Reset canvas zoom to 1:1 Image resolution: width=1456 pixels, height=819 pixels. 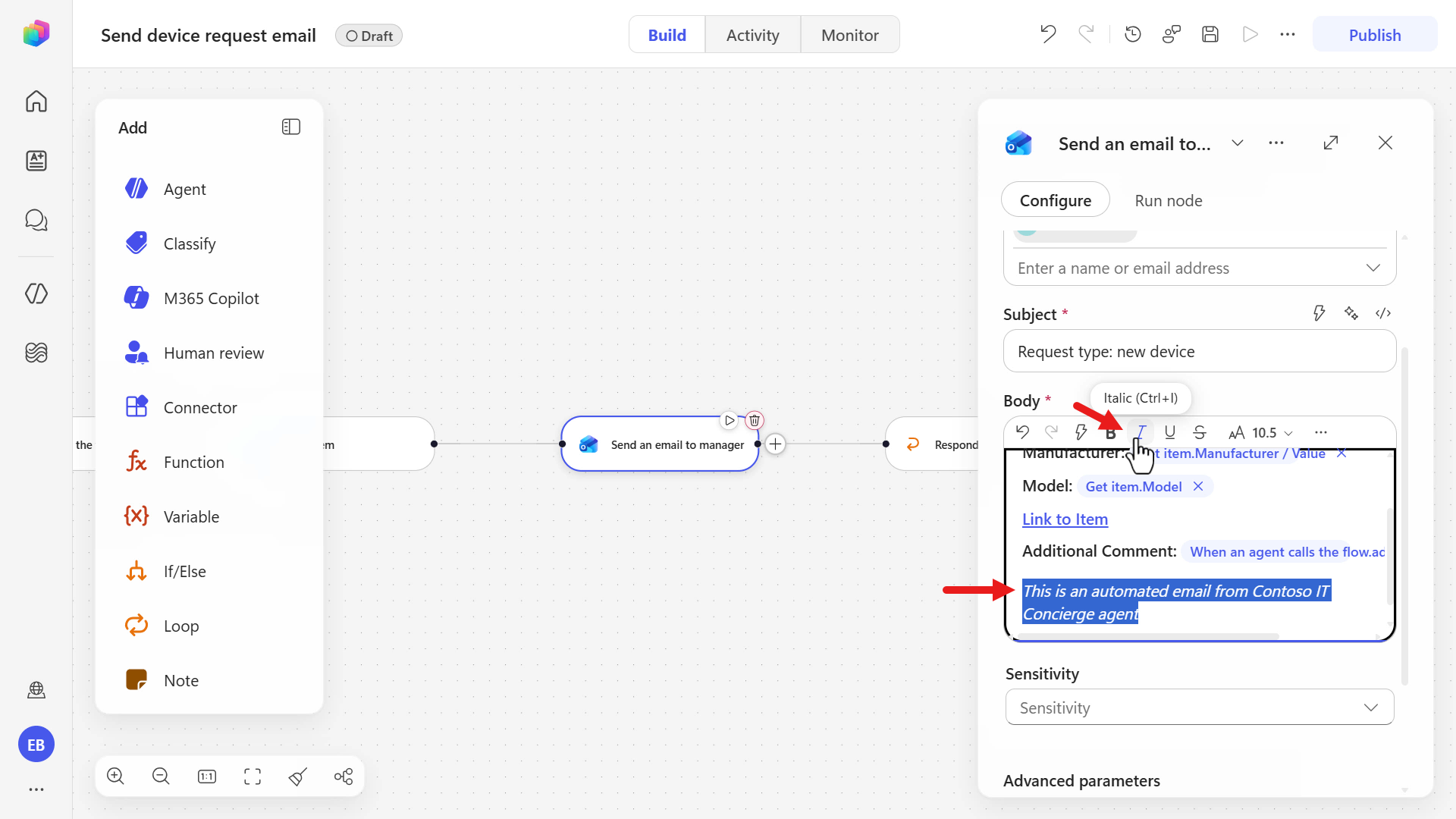207,776
